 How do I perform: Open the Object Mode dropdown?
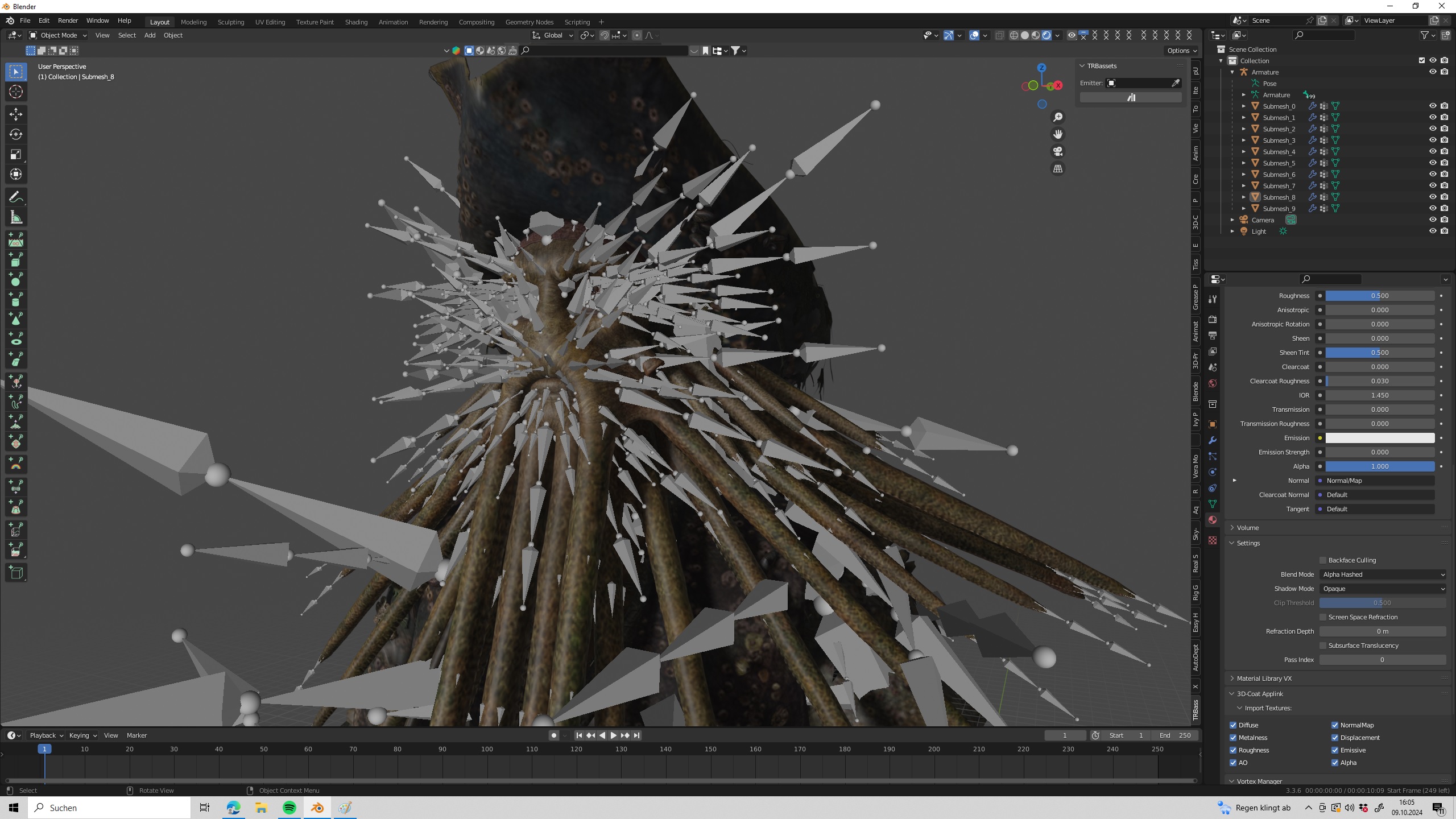[x=58, y=35]
